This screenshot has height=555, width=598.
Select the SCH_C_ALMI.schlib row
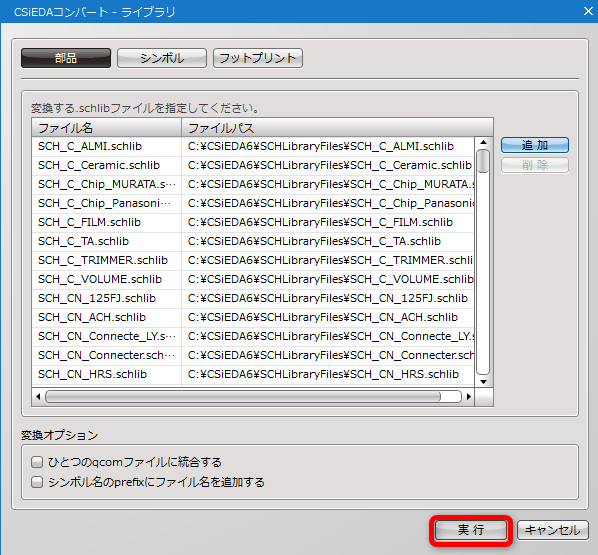[253, 146]
